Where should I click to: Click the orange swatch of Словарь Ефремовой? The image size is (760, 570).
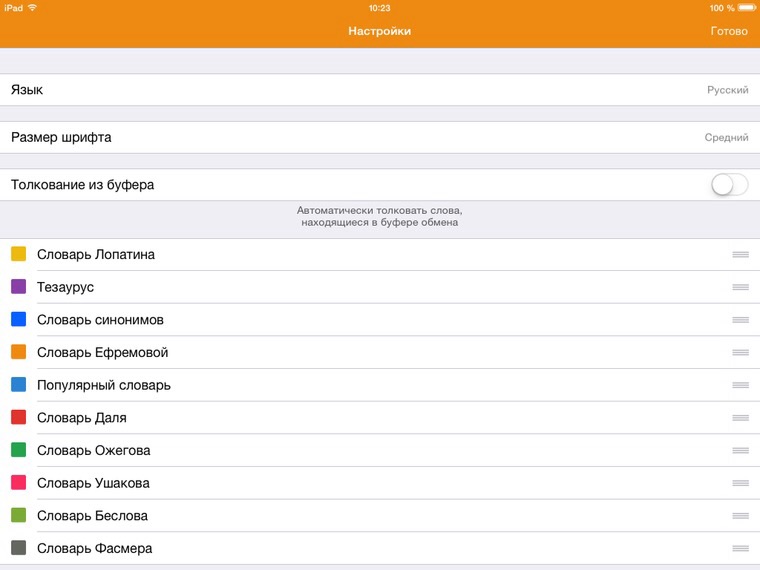(x=18, y=352)
